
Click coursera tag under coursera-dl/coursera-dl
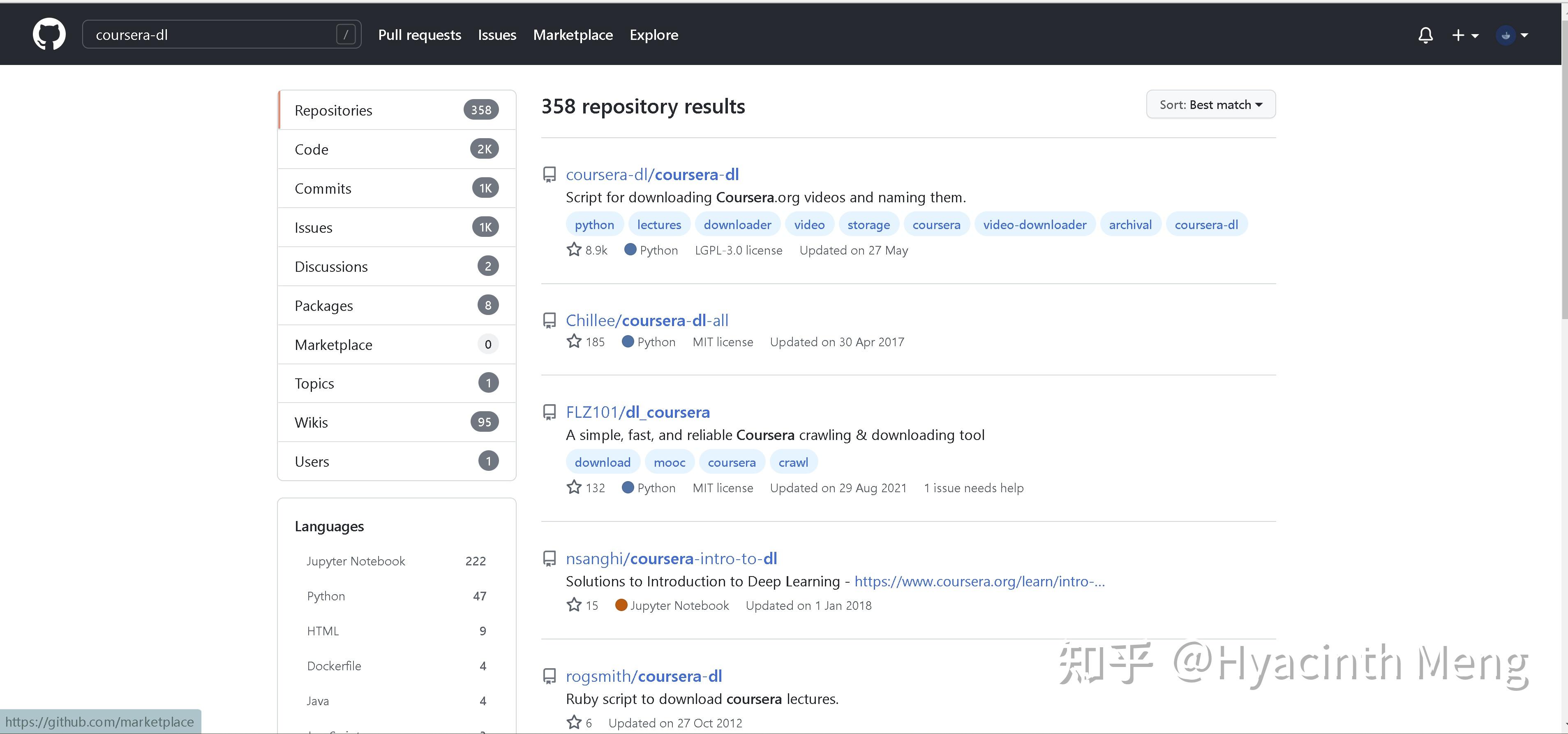coord(936,225)
